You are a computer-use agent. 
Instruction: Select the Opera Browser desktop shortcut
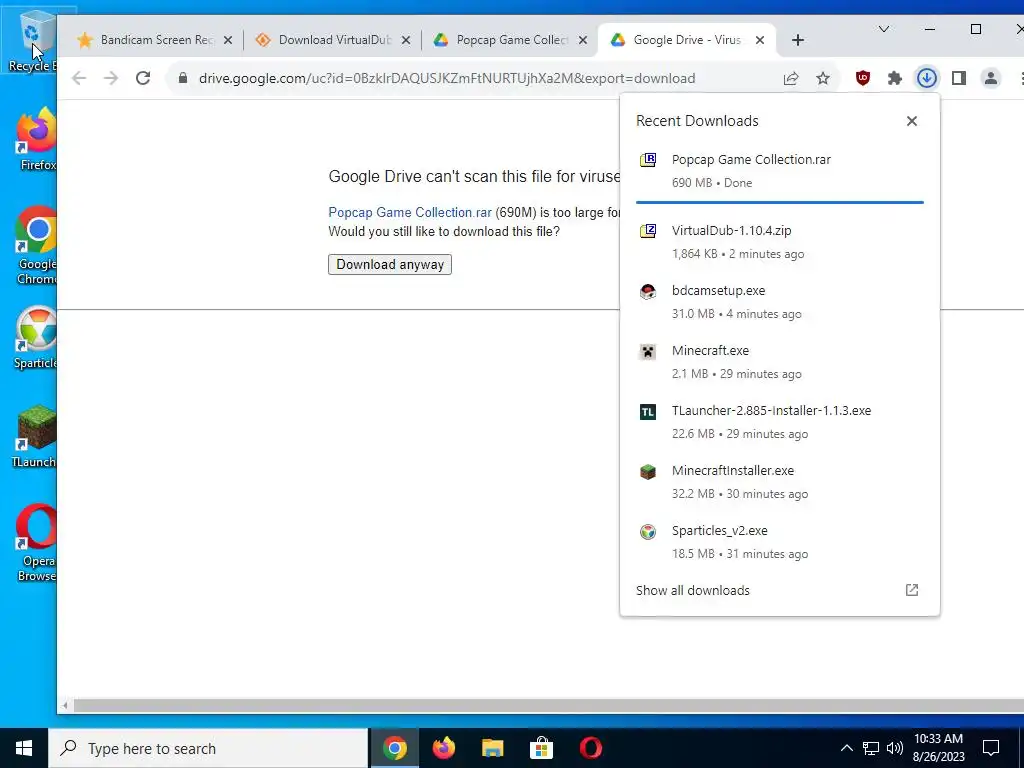[x=36, y=542]
